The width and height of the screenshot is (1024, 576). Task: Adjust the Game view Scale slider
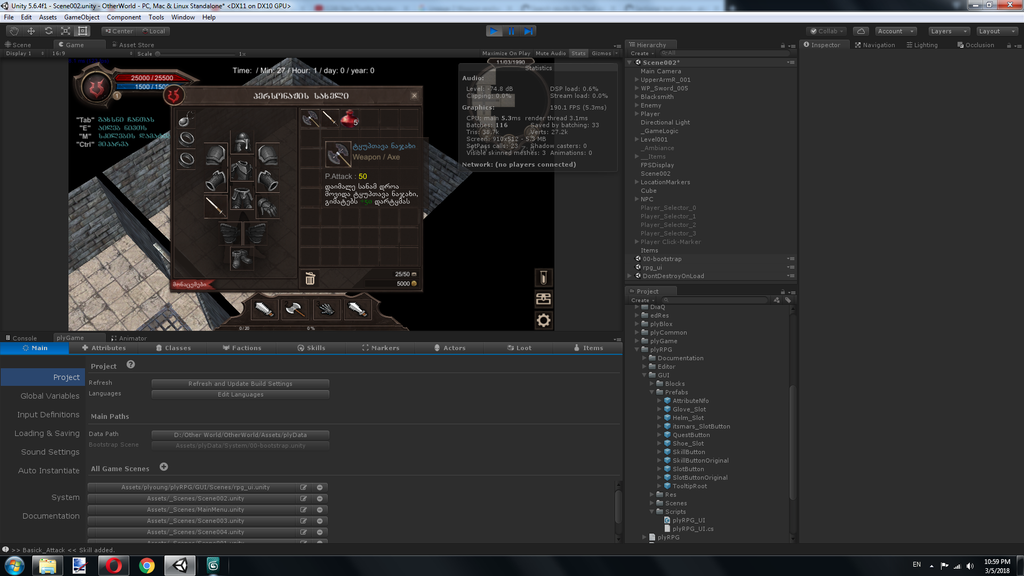point(197,54)
